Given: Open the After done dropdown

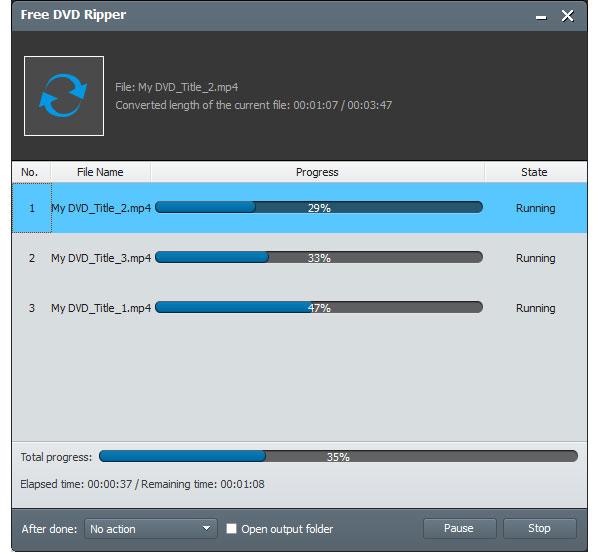Looking at the screenshot, I should pos(151,529).
